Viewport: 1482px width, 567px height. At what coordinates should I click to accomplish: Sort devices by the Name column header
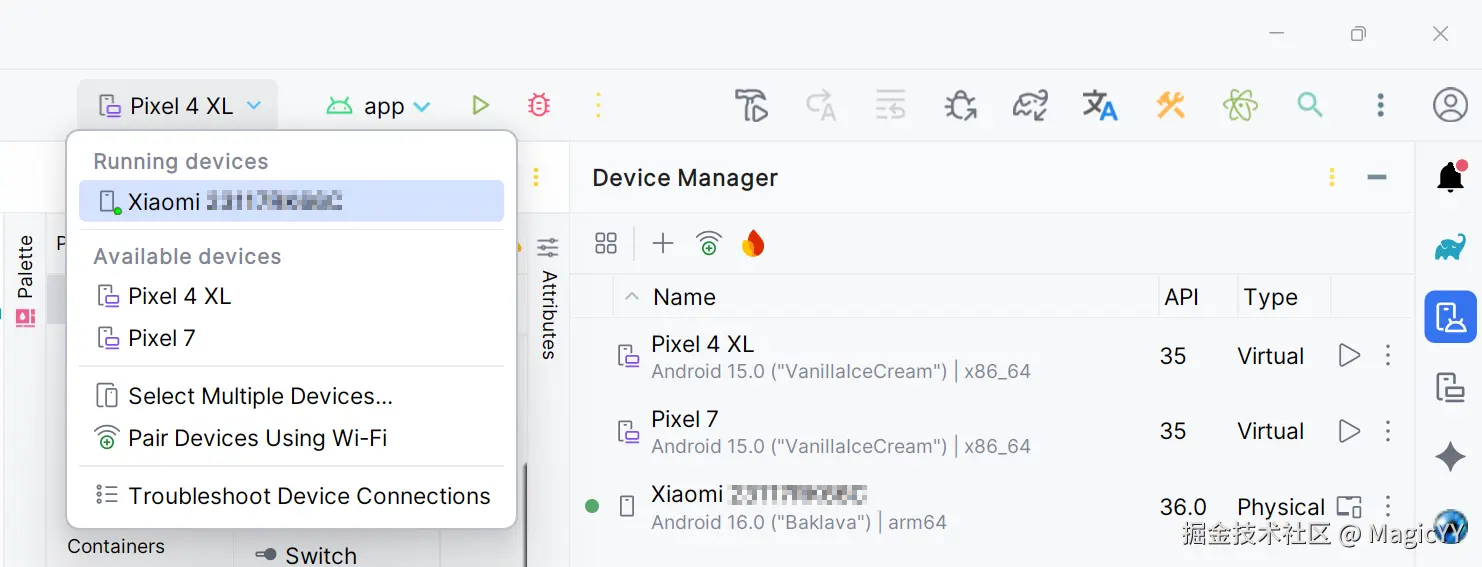(684, 297)
